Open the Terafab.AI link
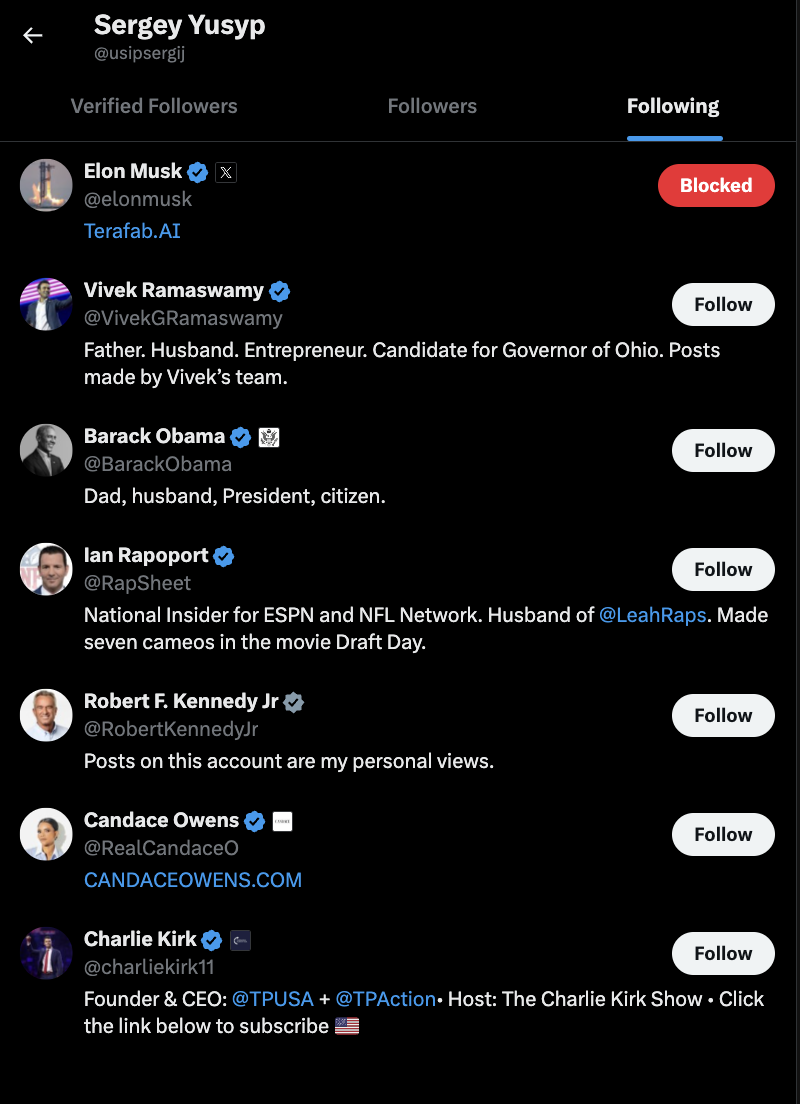 coord(132,231)
